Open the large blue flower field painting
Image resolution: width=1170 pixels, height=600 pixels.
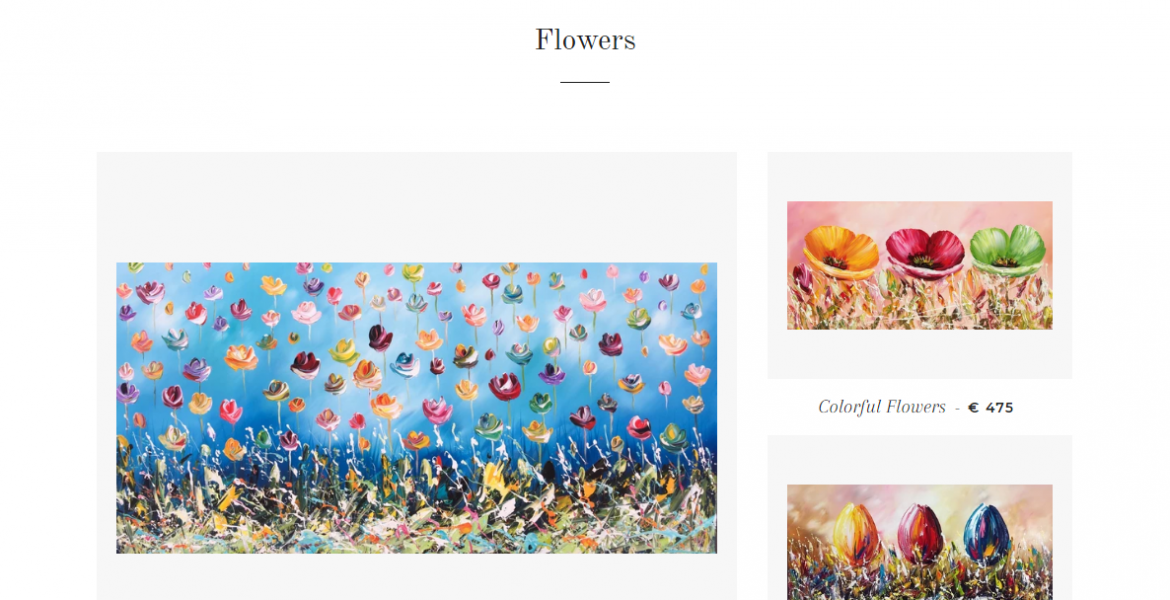[416, 407]
